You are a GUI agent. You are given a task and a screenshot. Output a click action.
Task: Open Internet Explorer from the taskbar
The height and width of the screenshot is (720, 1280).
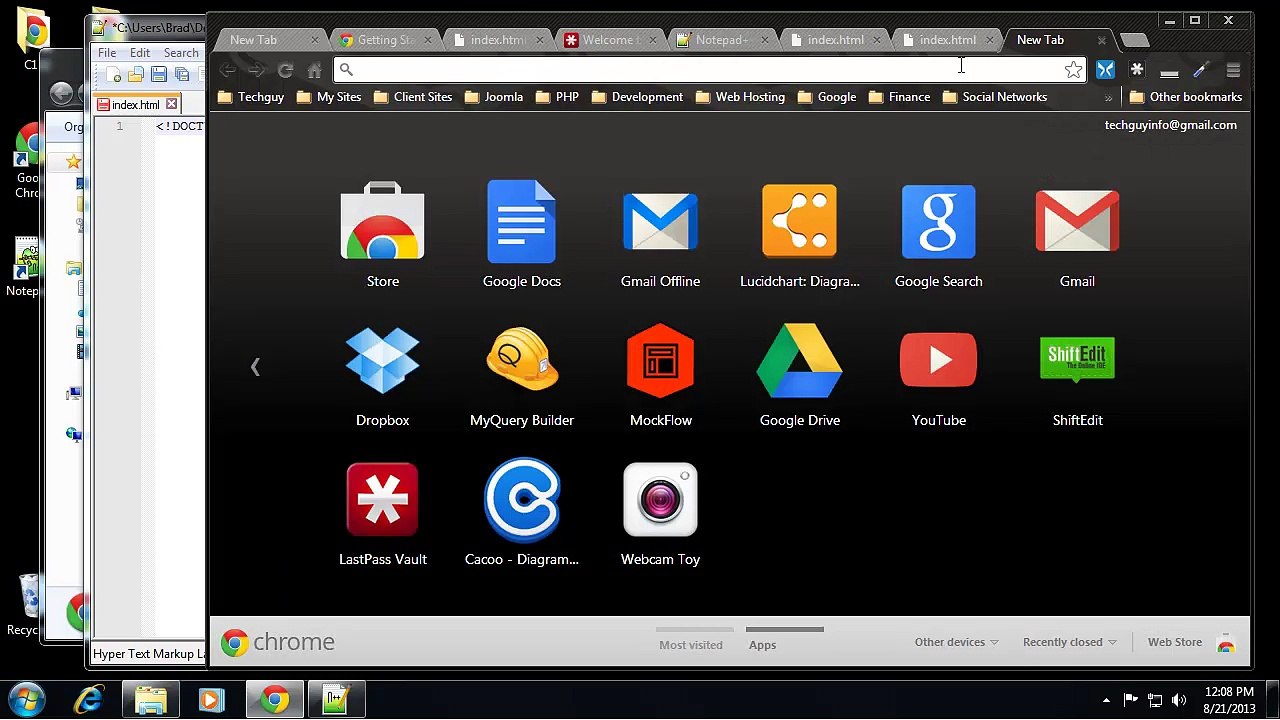pos(89,699)
